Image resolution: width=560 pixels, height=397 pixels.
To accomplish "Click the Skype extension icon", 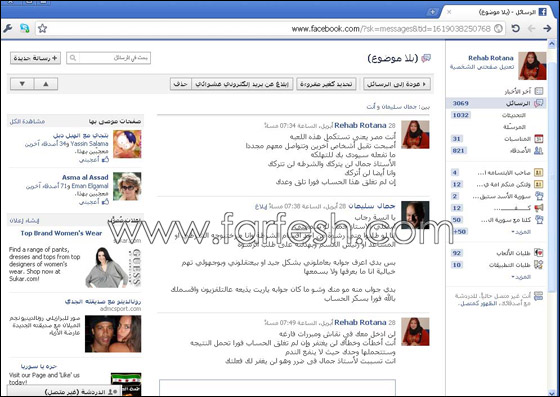I will click(24, 28).
